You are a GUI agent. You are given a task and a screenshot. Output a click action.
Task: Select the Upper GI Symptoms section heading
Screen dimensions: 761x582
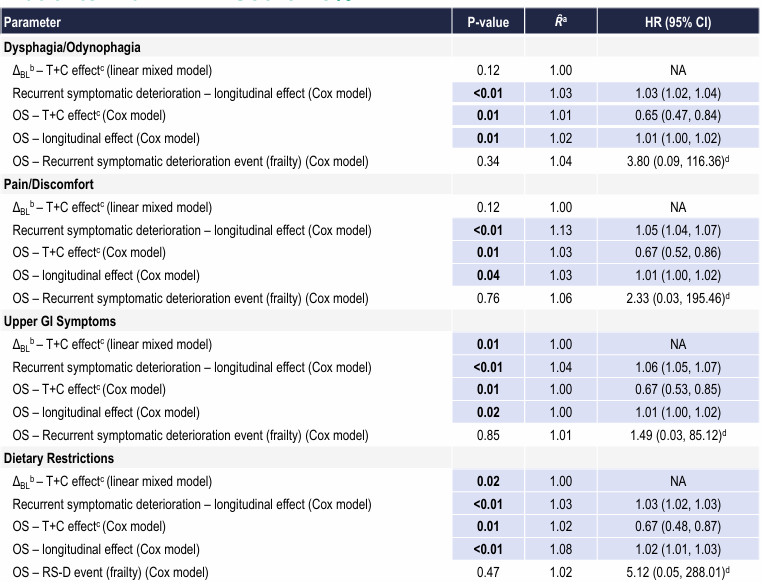click(61, 322)
